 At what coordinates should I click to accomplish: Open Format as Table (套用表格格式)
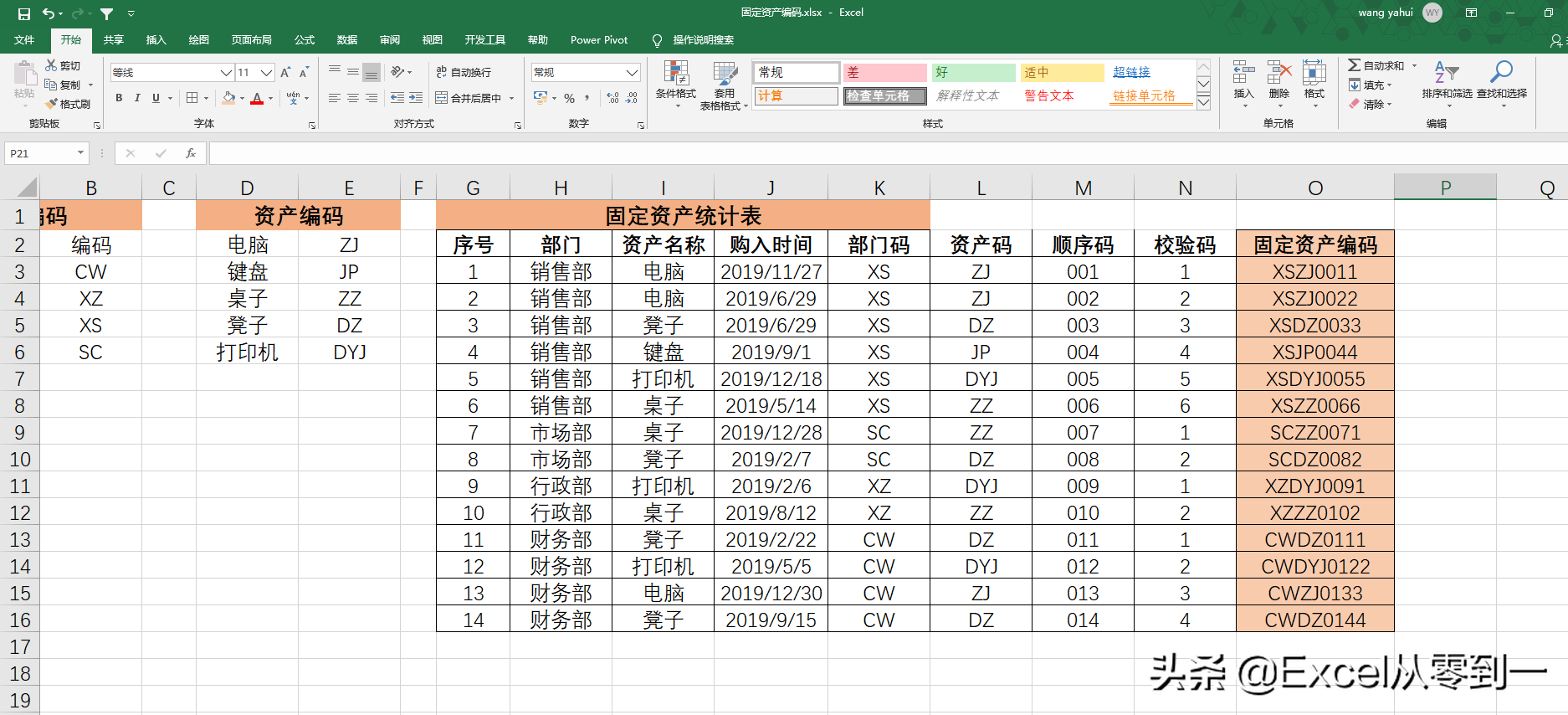(x=724, y=85)
